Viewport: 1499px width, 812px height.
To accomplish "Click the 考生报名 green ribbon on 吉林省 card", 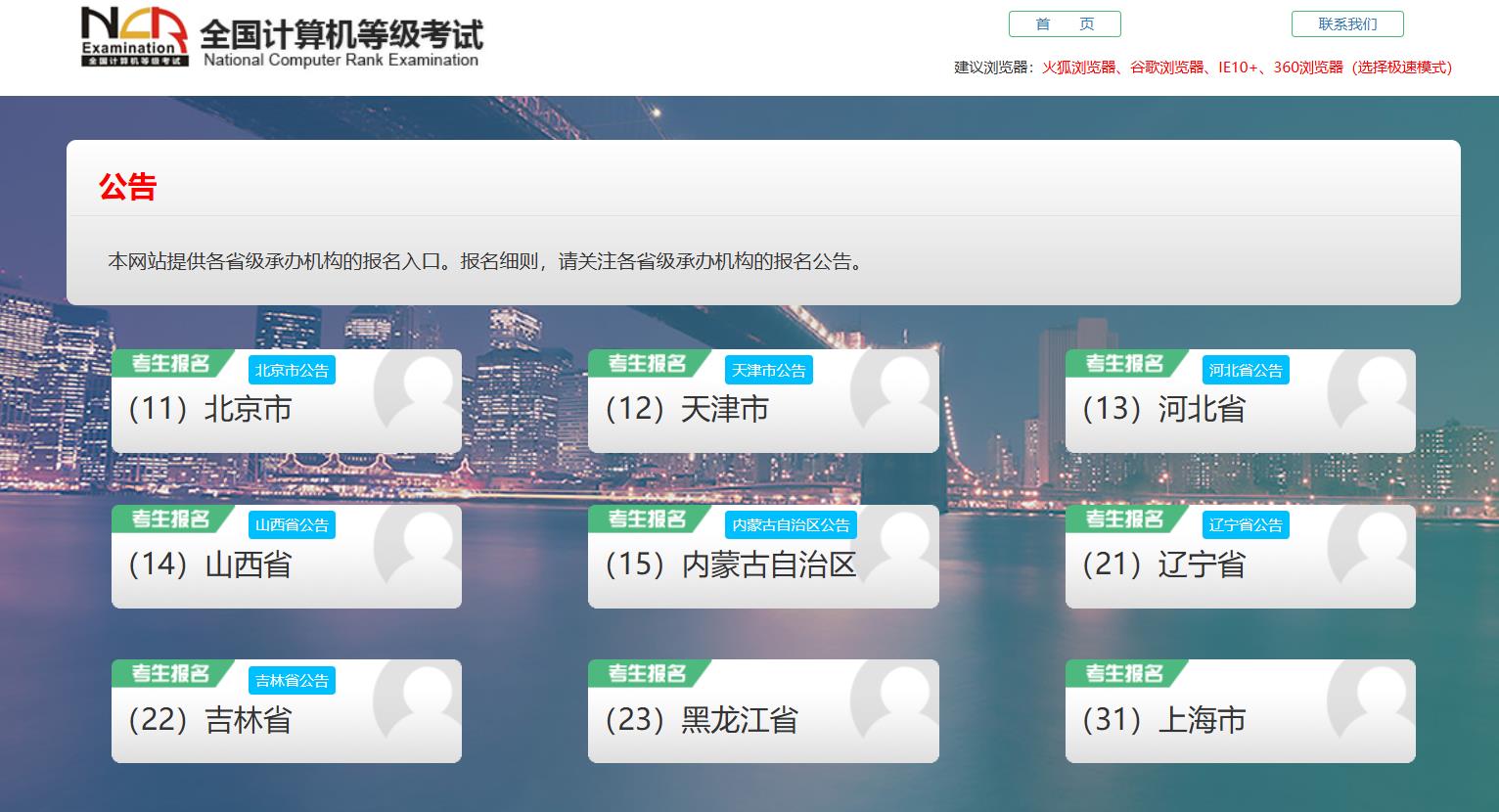I will 171,673.
